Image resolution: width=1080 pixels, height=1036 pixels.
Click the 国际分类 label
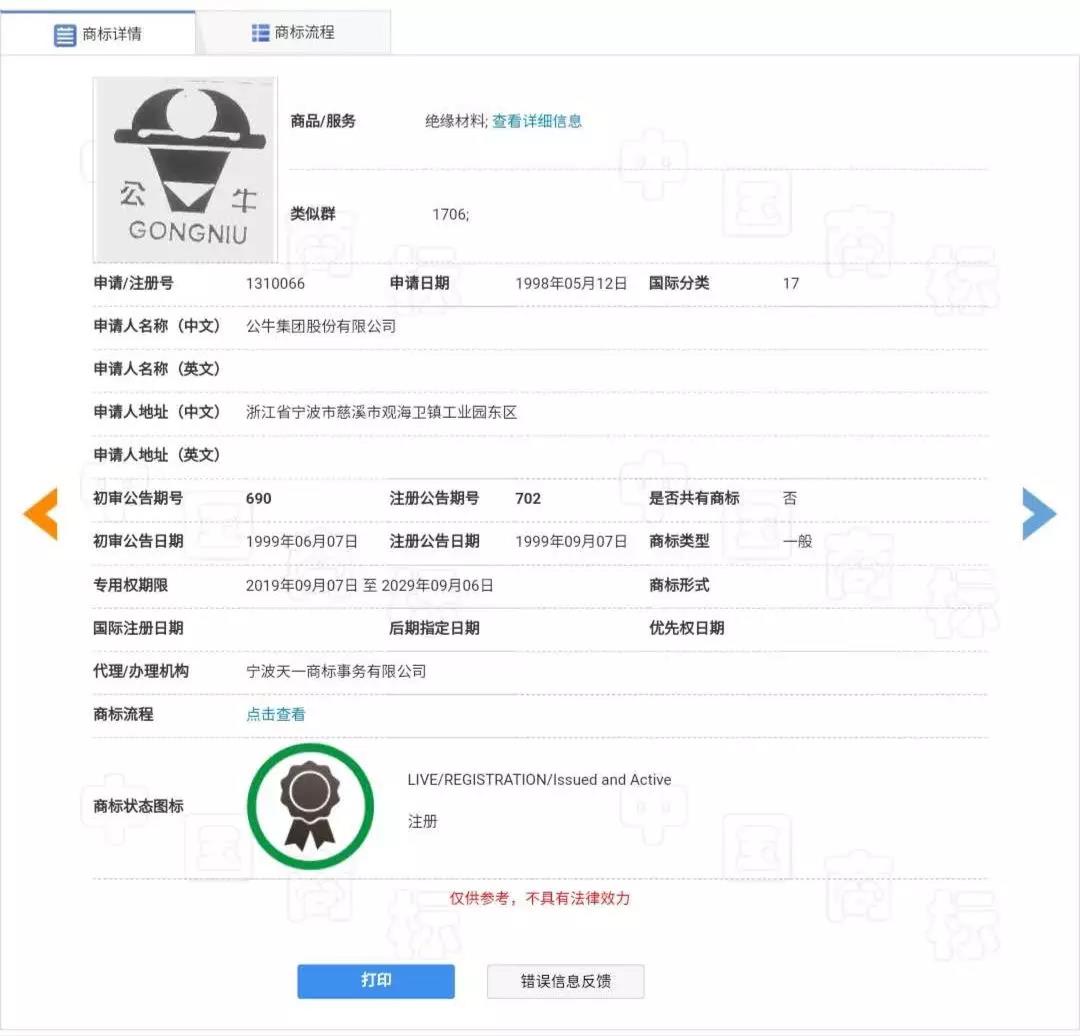679,283
